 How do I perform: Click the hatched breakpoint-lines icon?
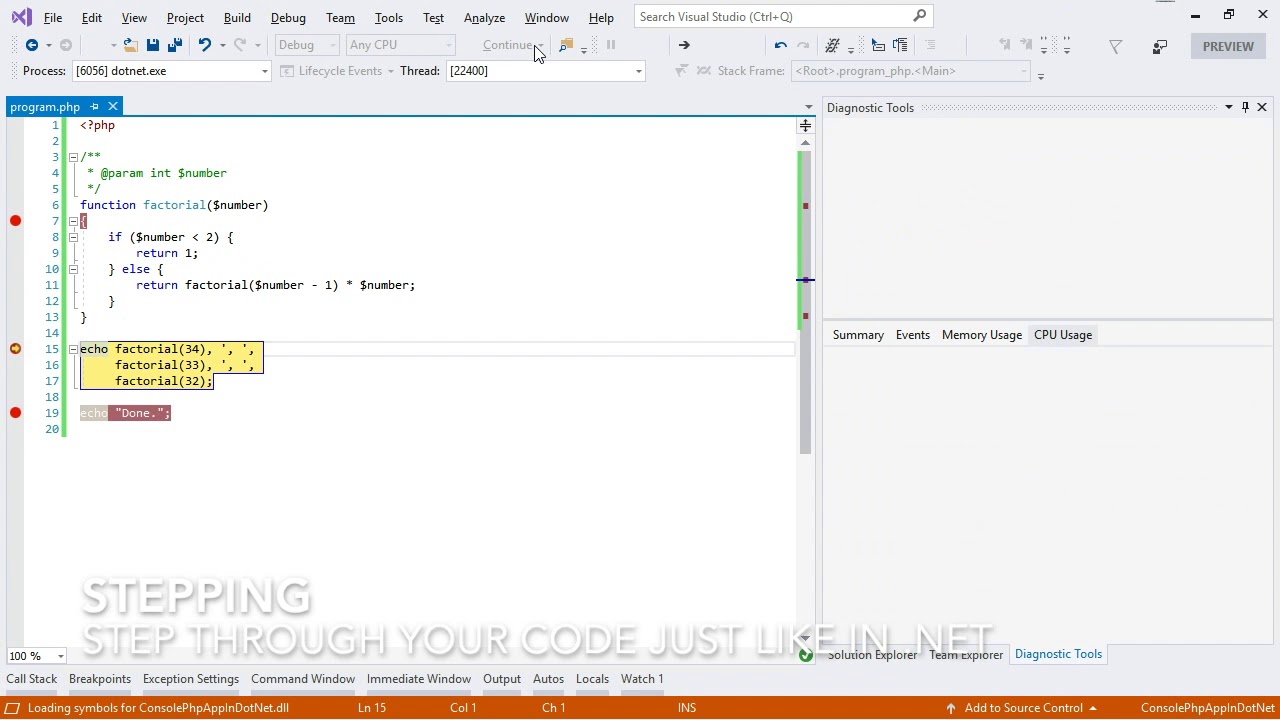(x=832, y=45)
